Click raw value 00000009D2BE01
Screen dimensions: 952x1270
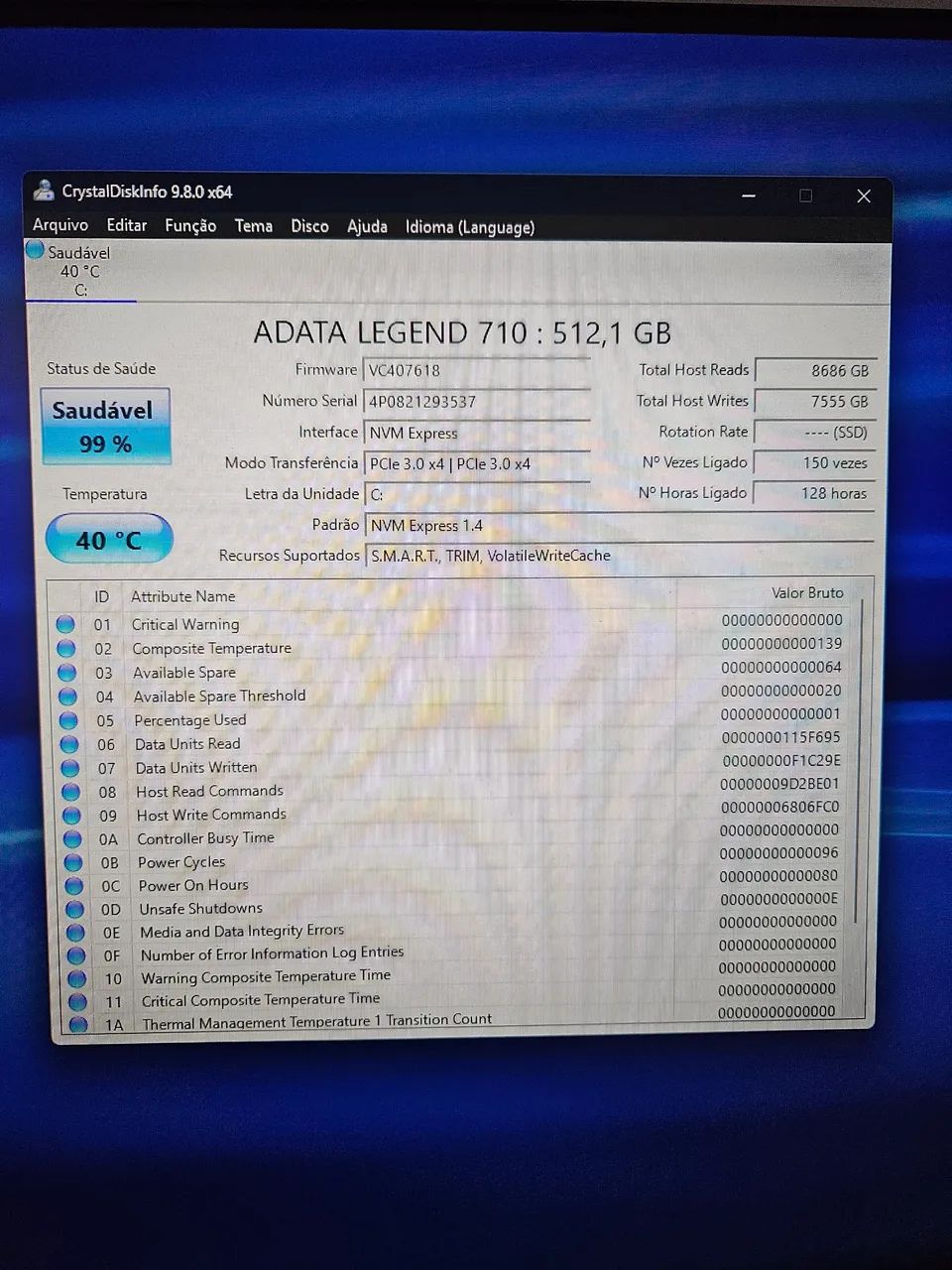(x=780, y=784)
